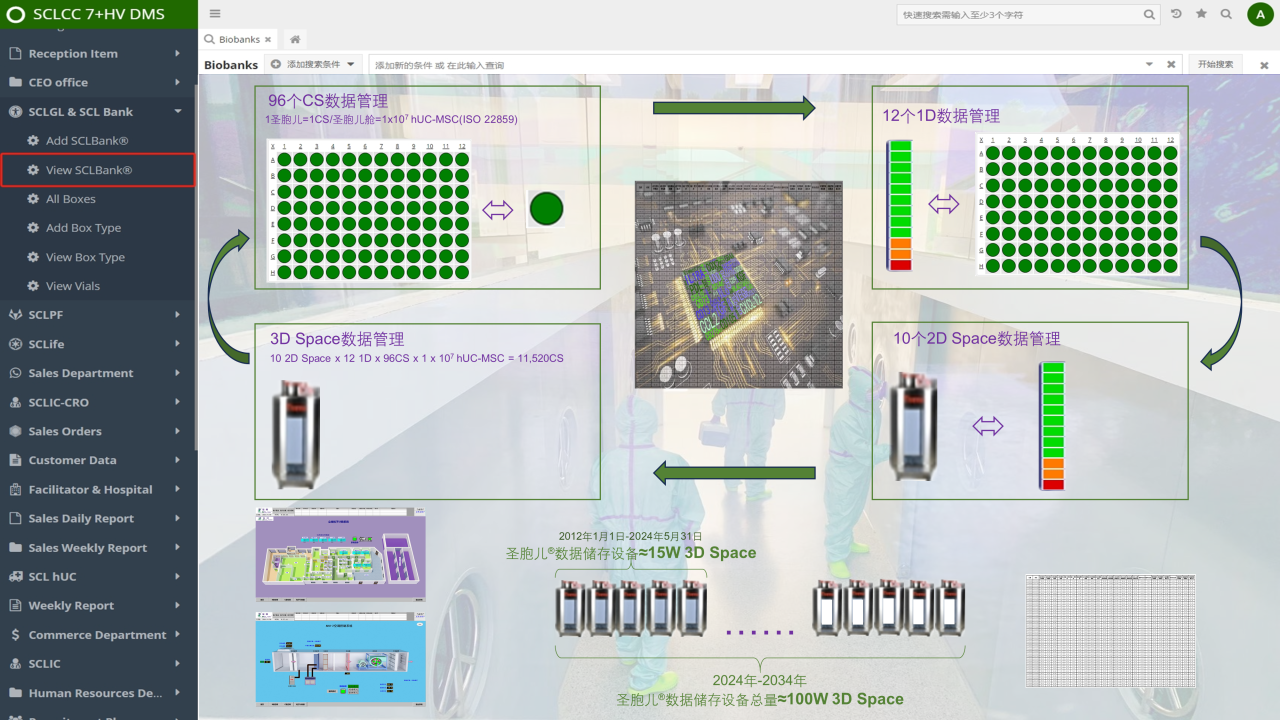Expand the Sales Department arrow

pyautogui.click(x=177, y=373)
